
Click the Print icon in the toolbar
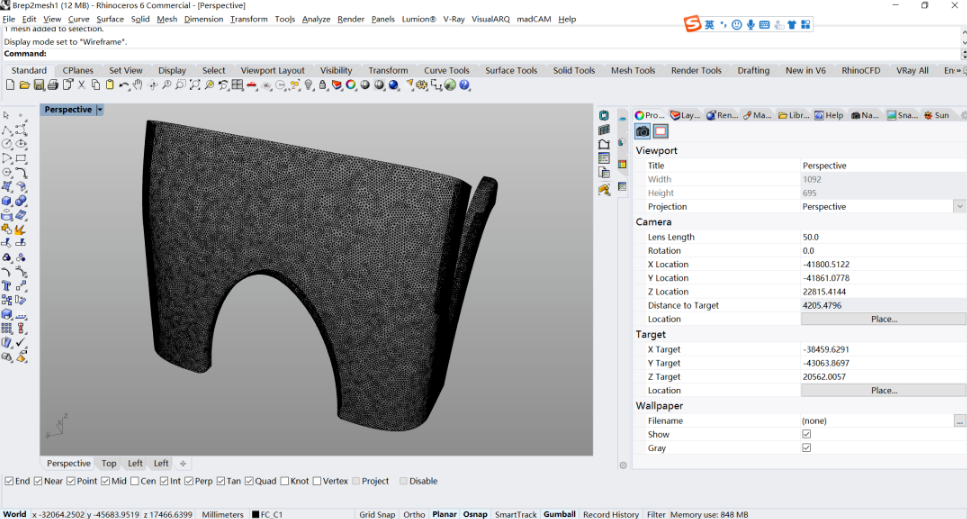tap(53, 85)
